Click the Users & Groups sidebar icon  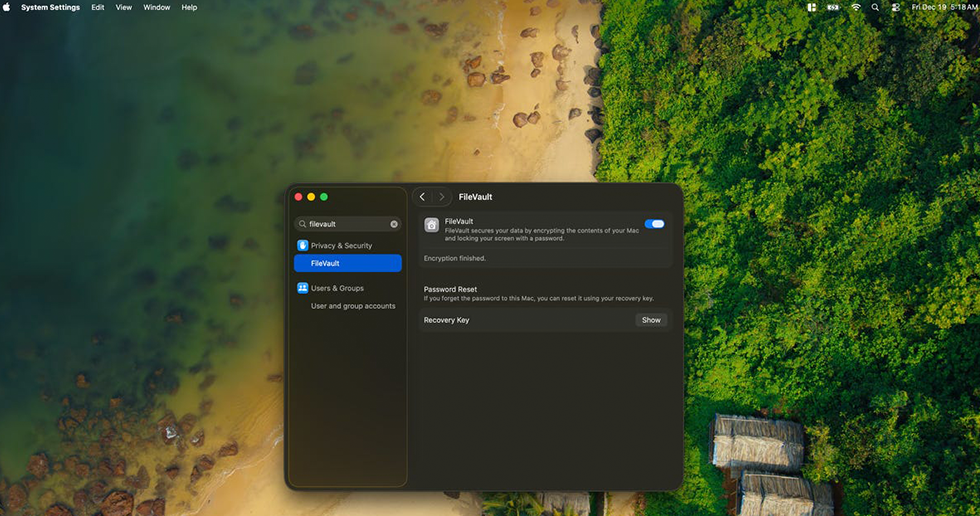302,288
